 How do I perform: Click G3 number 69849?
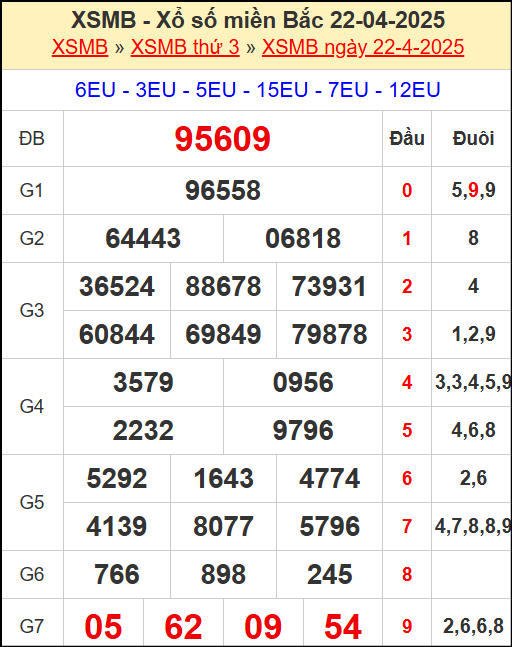coord(223,334)
